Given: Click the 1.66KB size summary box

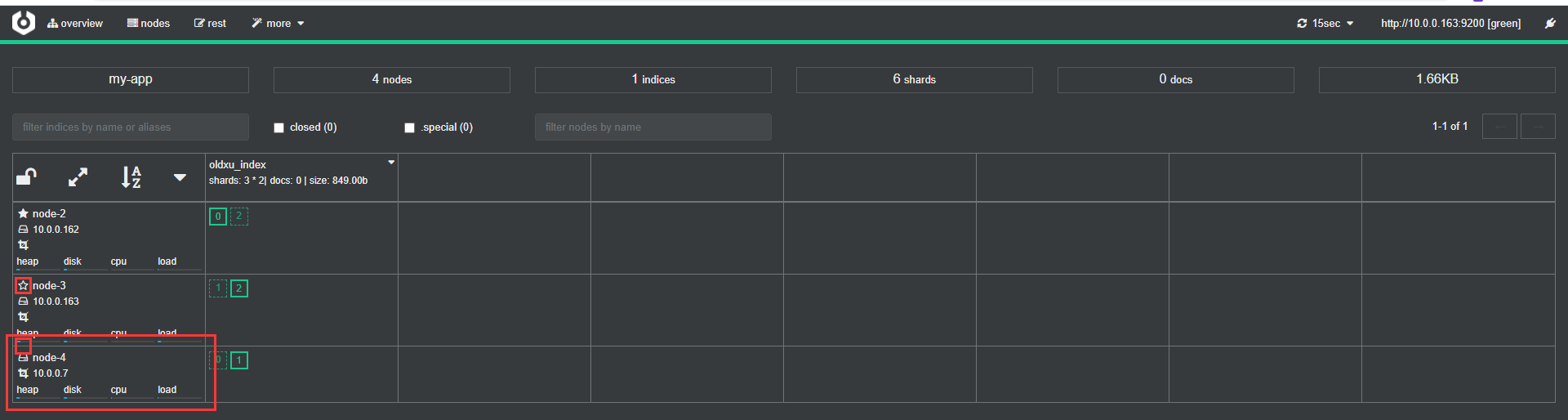Looking at the screenshot, I should [x=1437, y=79].
